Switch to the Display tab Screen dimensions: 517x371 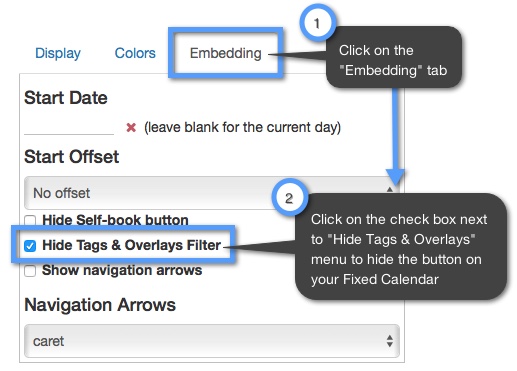pyautogui.click(x=58, y=53)
